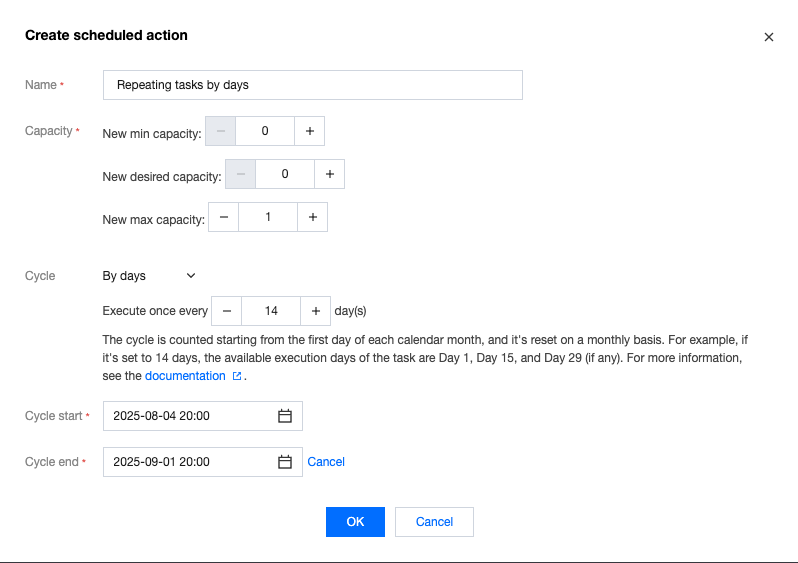The height and width of the screenshot is (563, 798).
Task: Decrease the new max capacity value
Action: [223, 217]
